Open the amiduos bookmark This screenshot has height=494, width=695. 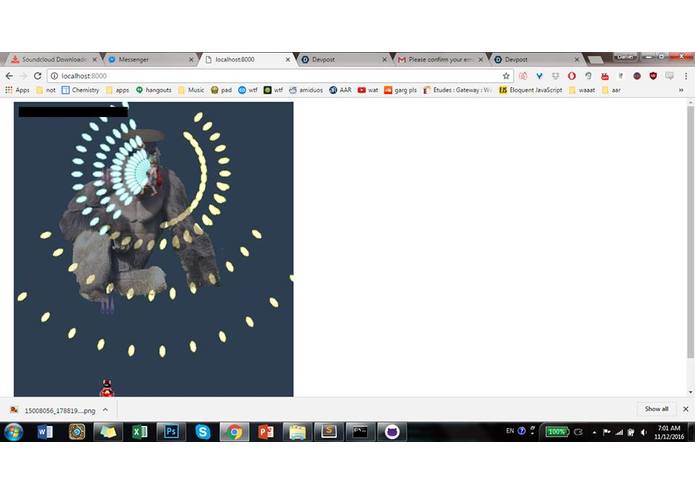click(x=306, y=90)
